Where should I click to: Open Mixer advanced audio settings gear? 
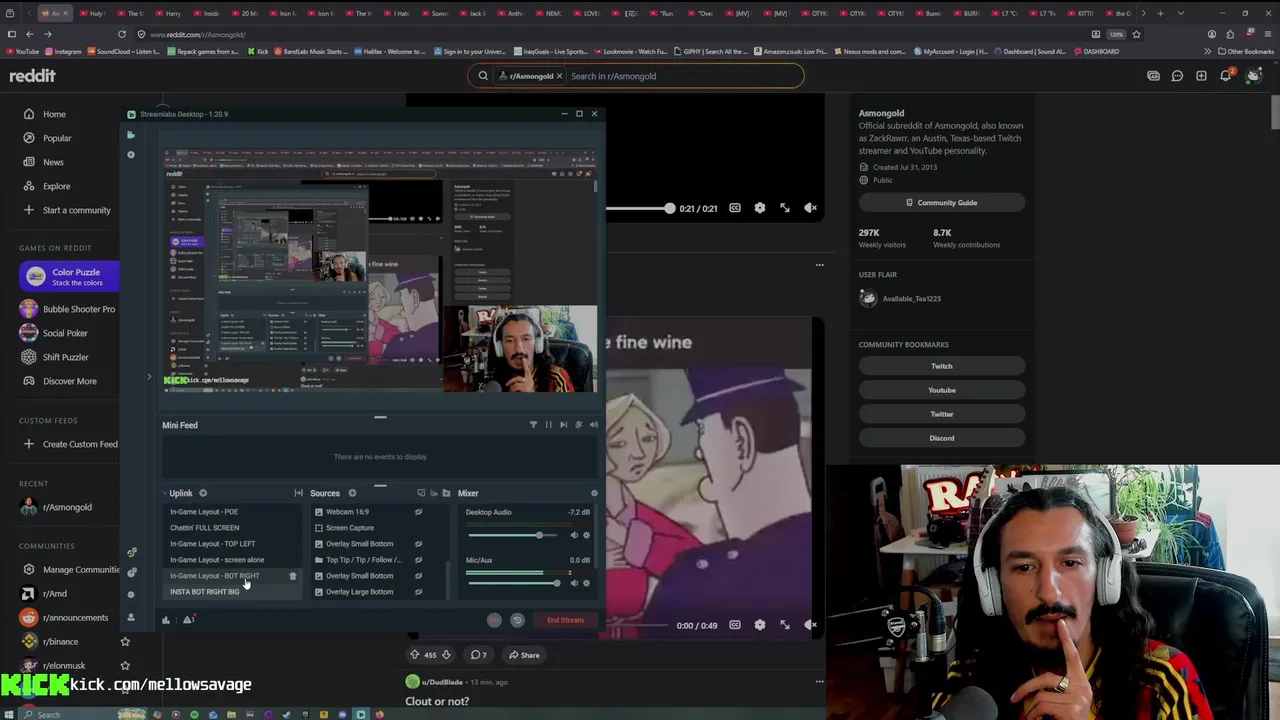click(x=594, y=493)
